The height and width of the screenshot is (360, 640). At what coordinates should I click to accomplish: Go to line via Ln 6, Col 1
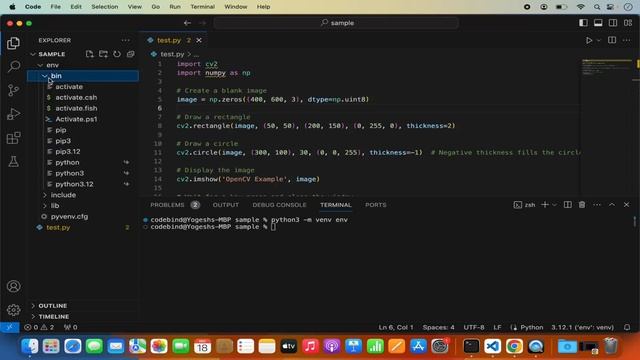[396, 327]
